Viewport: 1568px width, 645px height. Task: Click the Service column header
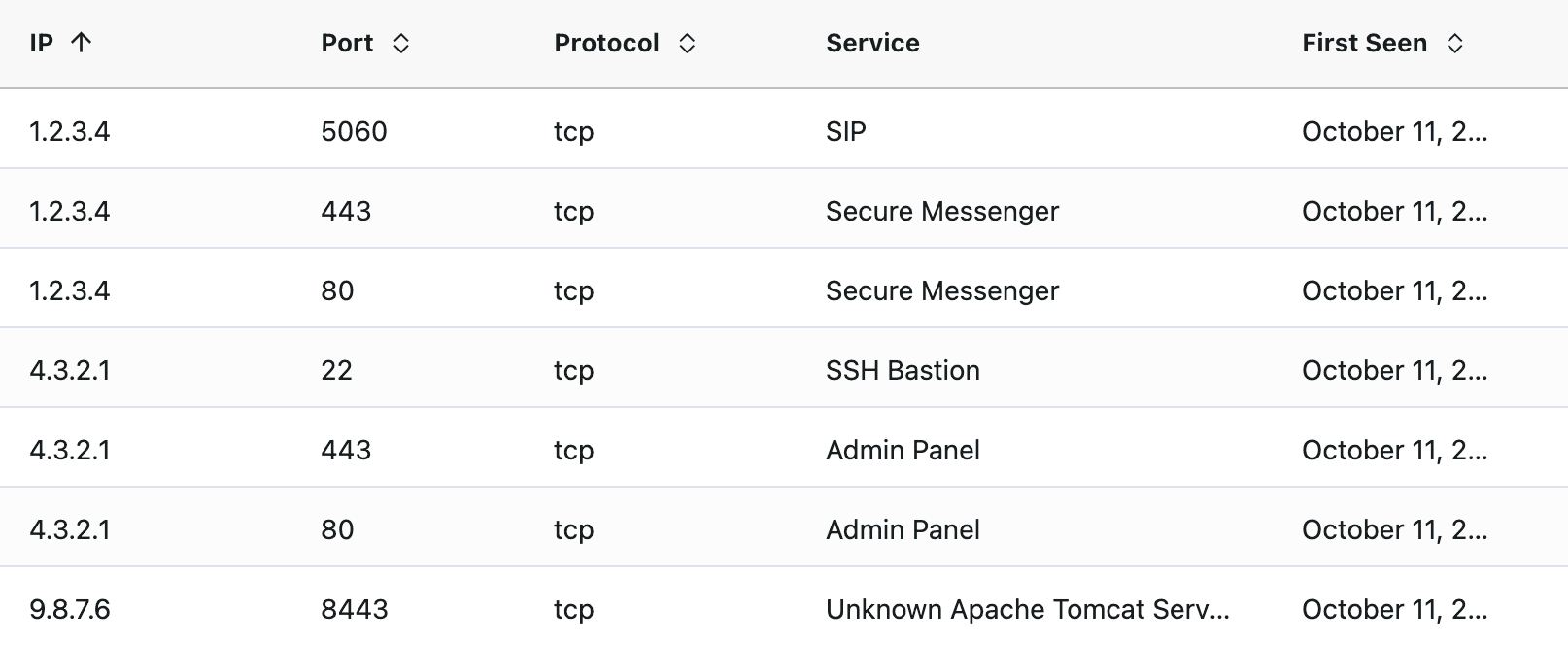coord(872,43)
